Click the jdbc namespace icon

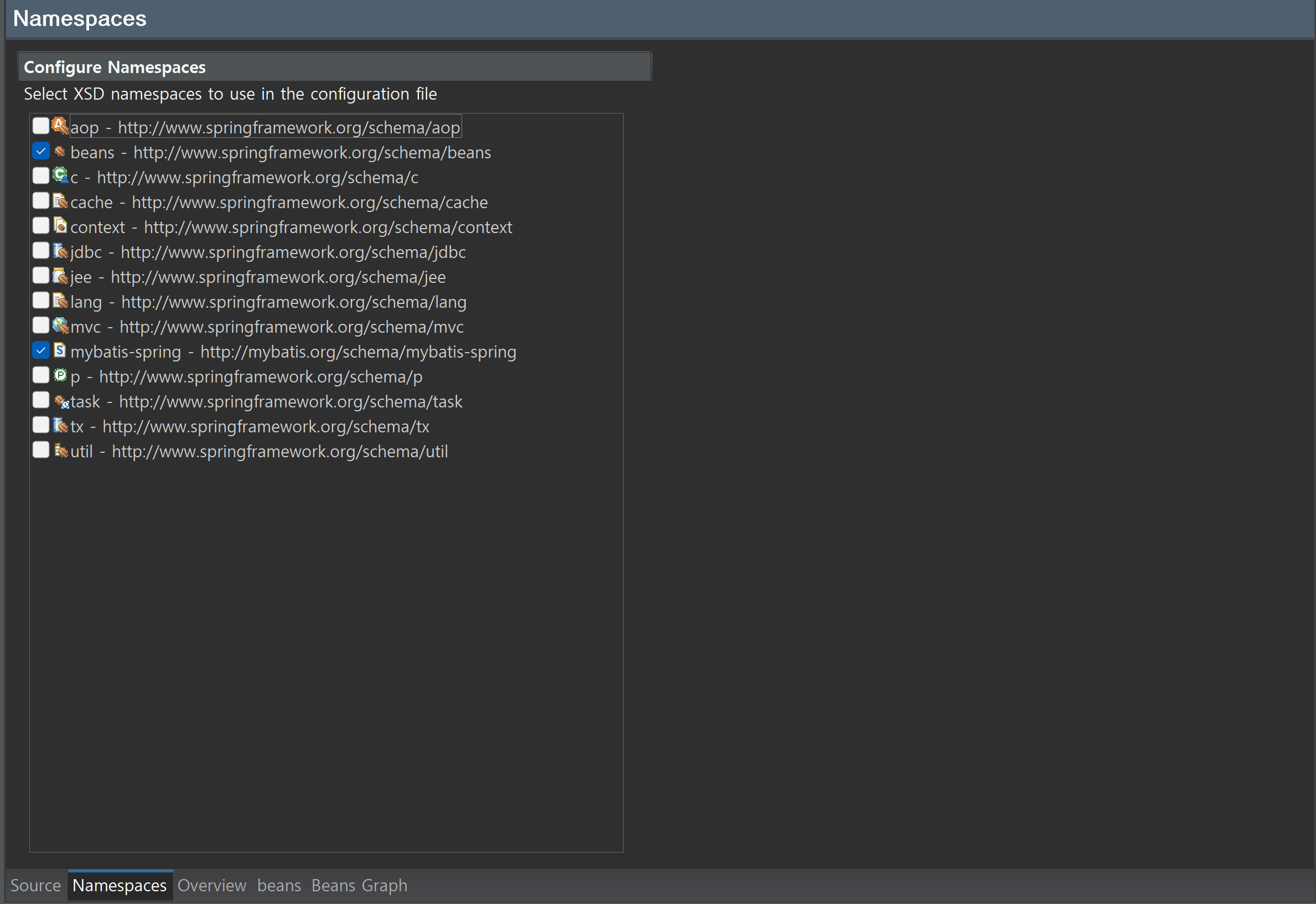coord(60,250)
